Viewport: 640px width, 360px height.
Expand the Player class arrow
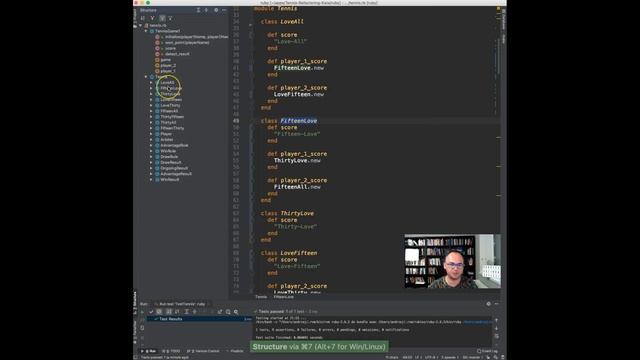151,134
